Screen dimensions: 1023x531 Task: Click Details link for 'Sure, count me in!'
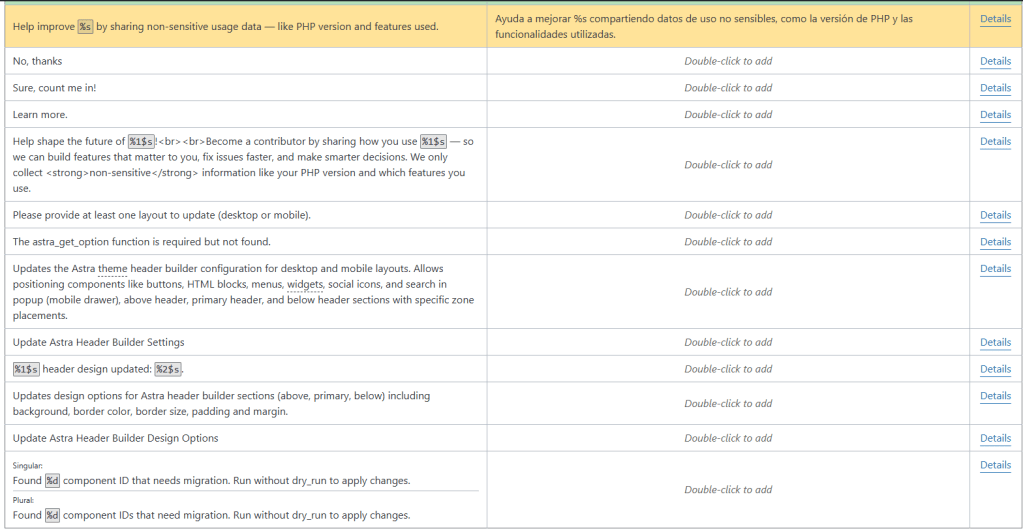[x=995, y=88]
